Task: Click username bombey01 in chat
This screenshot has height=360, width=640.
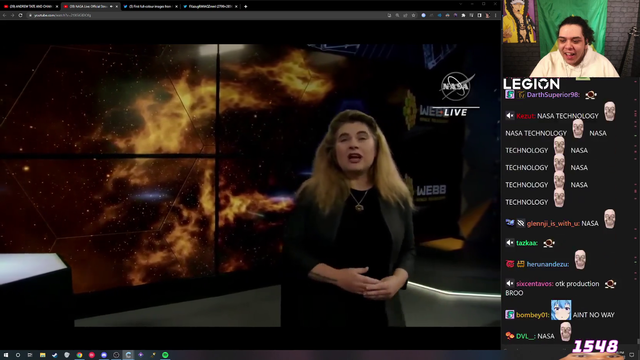Action: (532, 315)
